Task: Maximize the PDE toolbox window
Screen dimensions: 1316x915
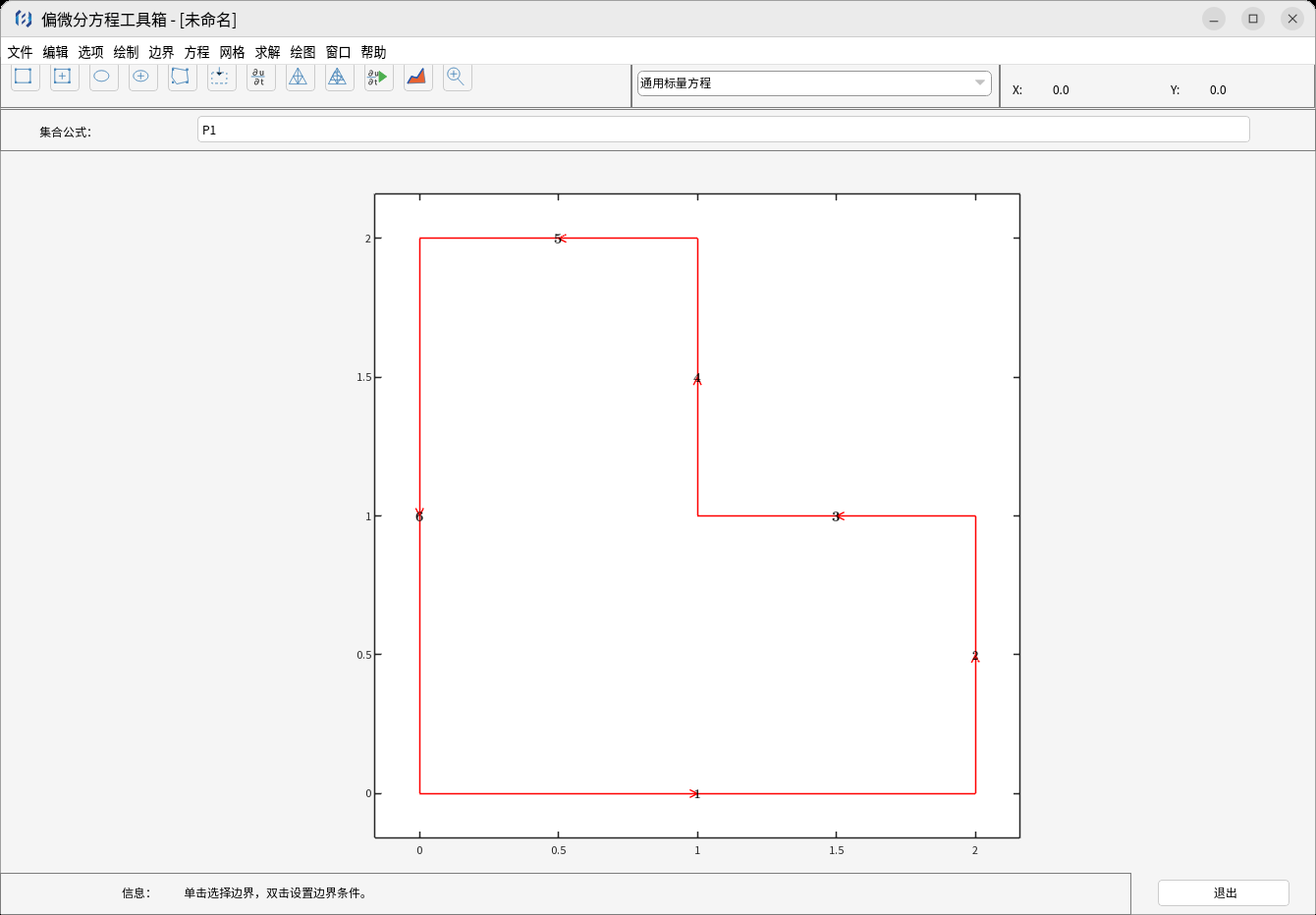Action: 1253,19
